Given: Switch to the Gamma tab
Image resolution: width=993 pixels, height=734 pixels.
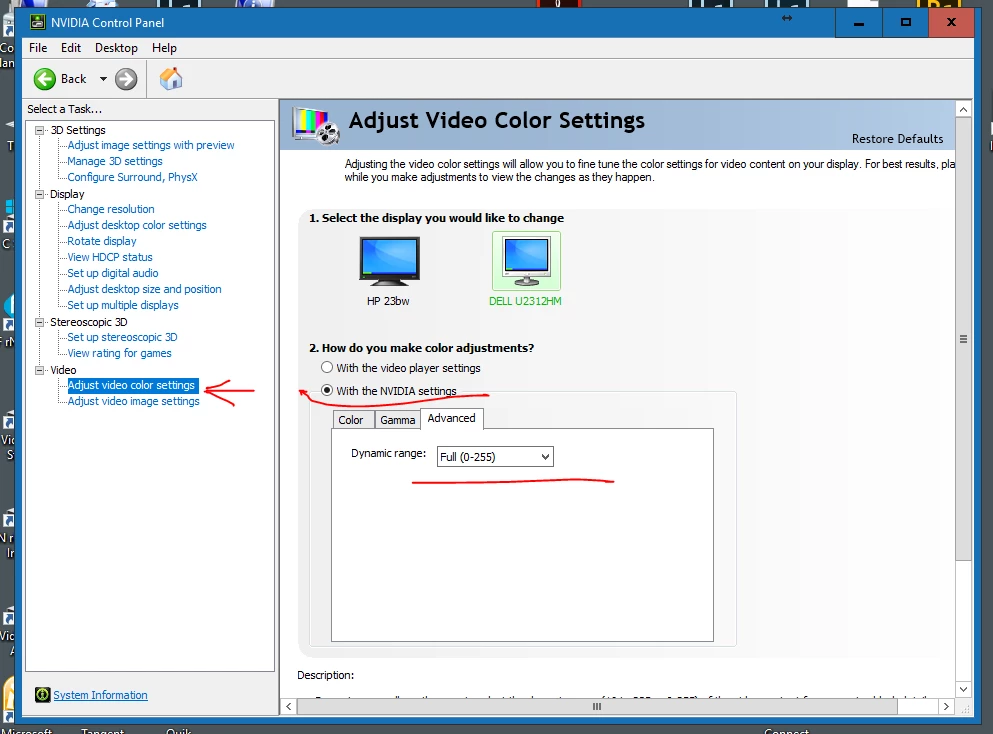Looking at the screenshot, I should 397,420.
